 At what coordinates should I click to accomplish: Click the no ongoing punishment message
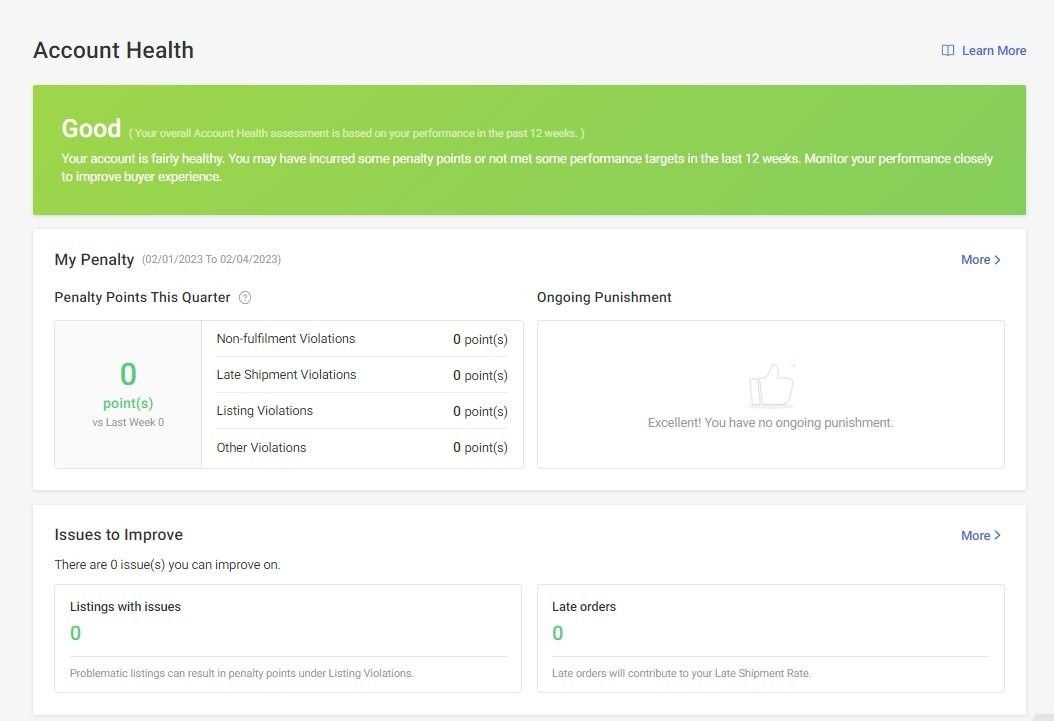coord(770,423)
